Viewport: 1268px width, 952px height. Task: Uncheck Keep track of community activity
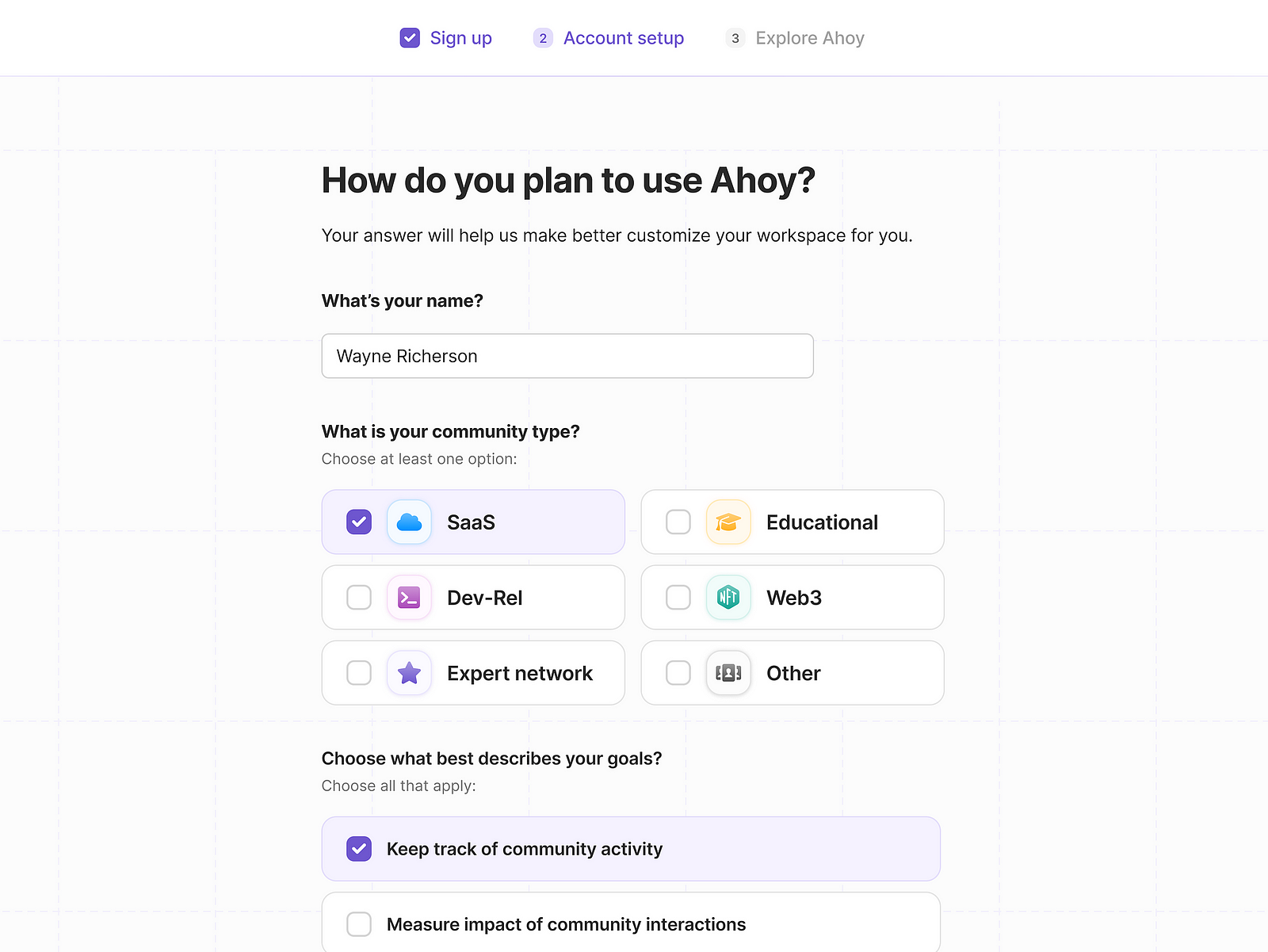point(359,848)
